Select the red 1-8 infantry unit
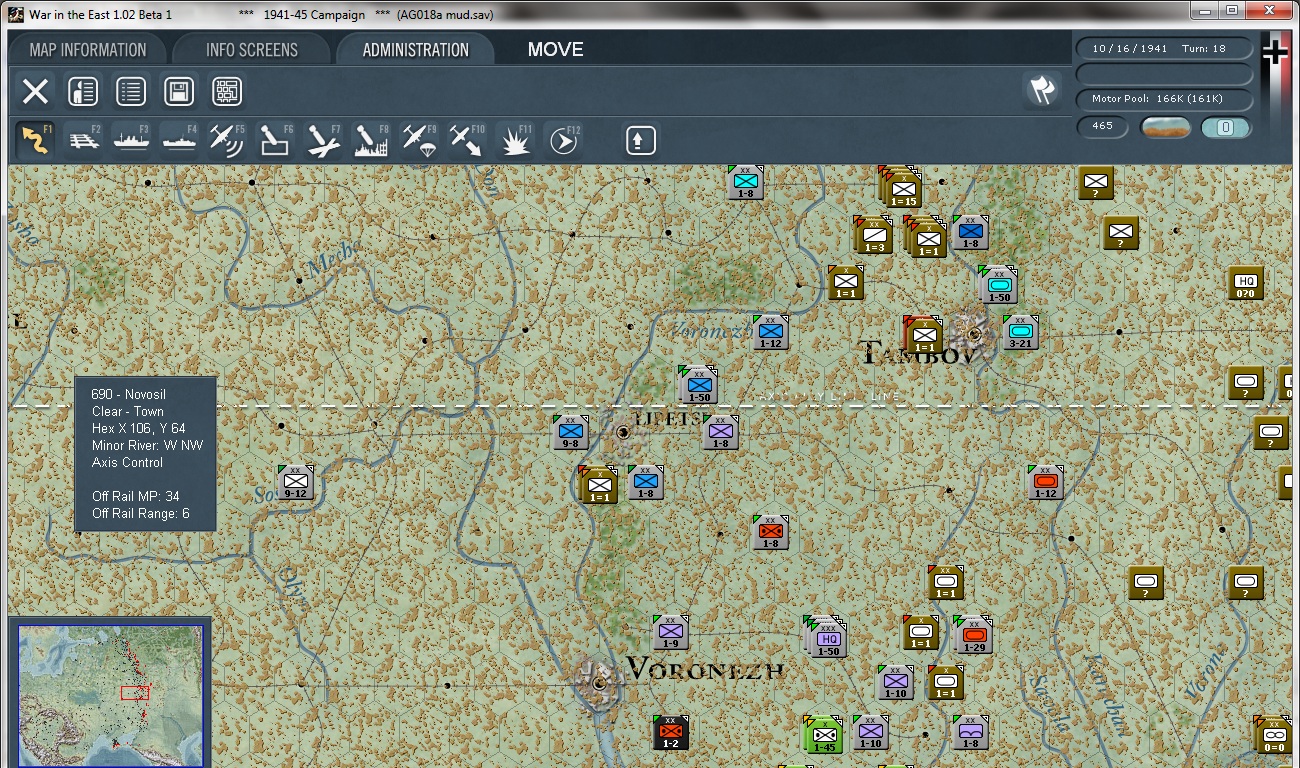The image size is (1300, 768). (x=770, y=532)
